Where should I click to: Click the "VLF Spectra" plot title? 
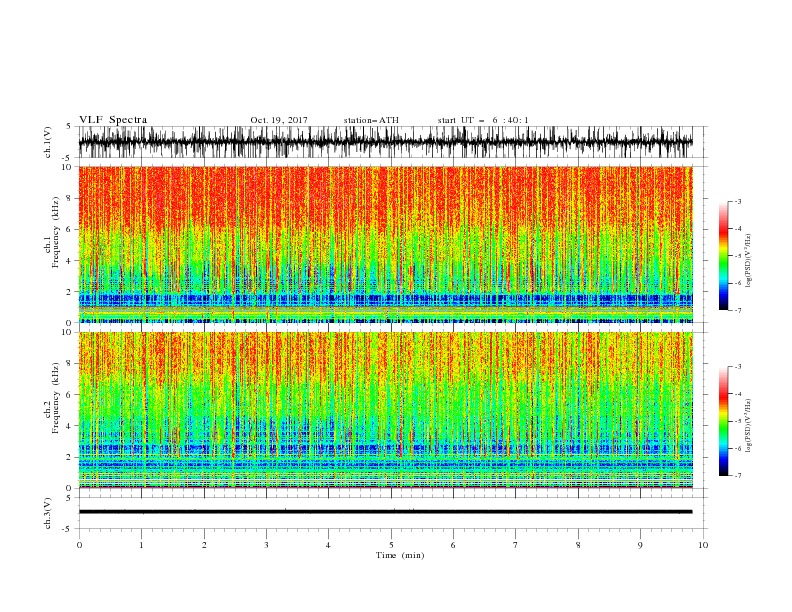(x=113, y=120)
